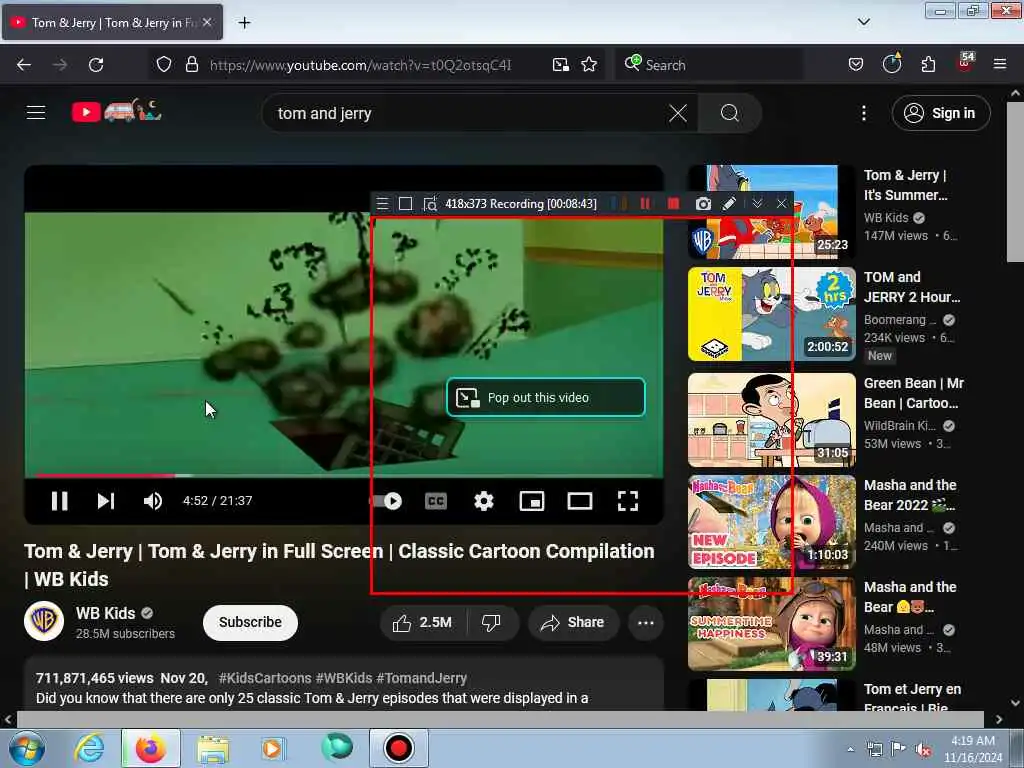Go back in browser
The image size is (1024, 768).
[24, 65]
